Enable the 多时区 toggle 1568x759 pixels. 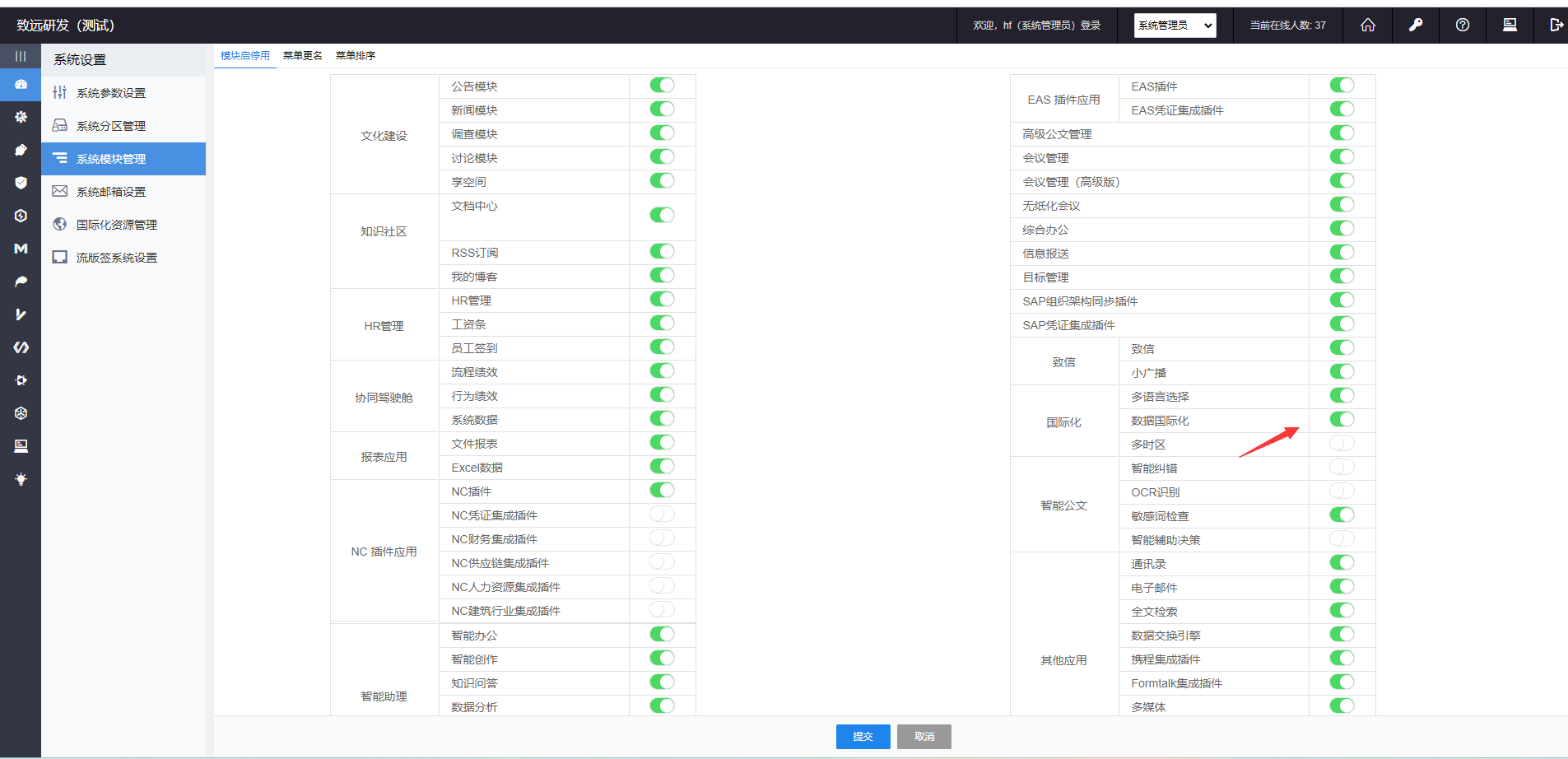(1341, 444)
